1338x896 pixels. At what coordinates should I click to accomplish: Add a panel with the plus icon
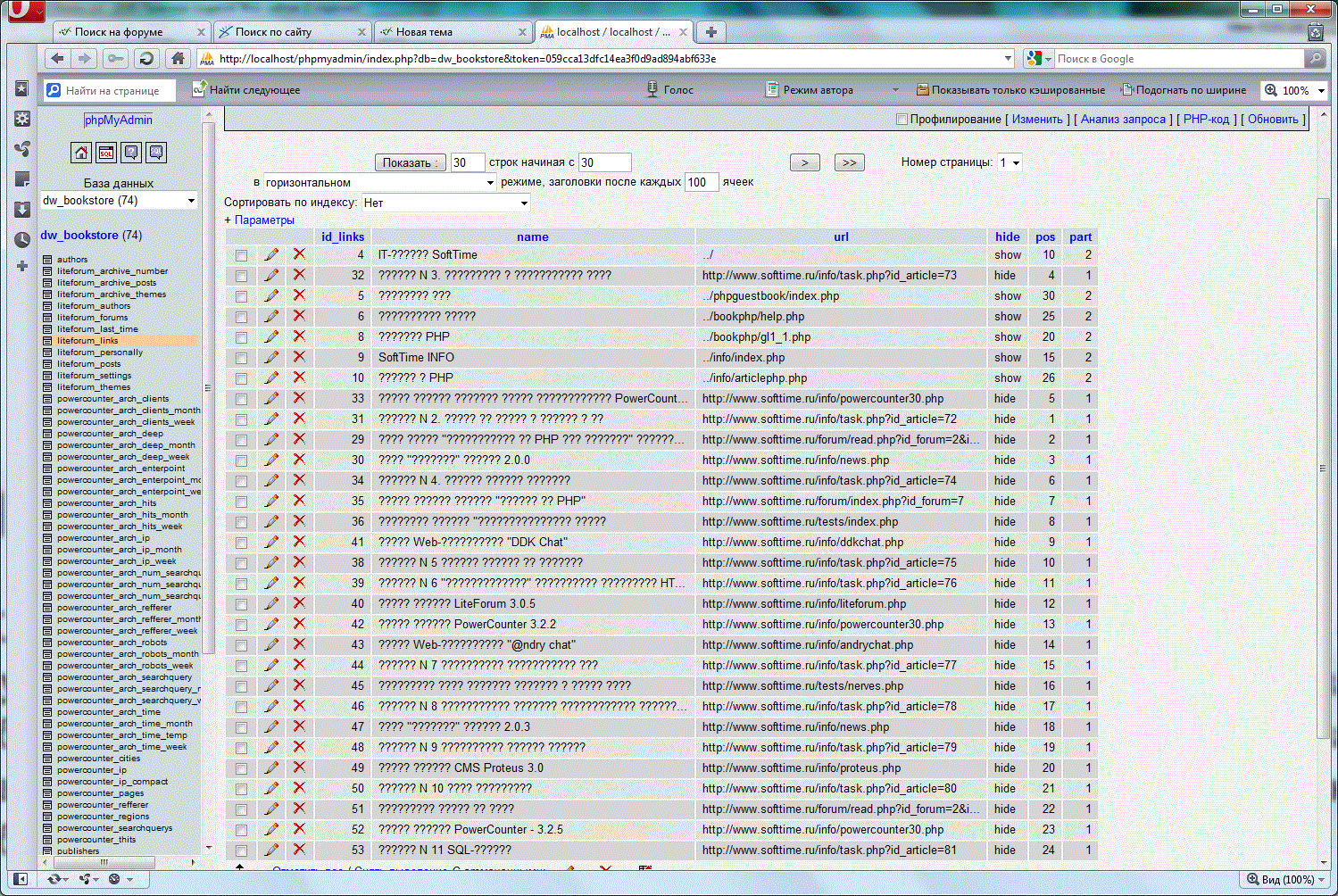point(22,266)
